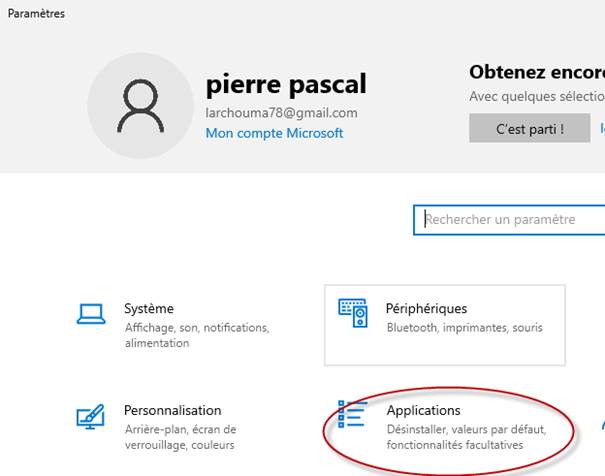Image resolution: width=605 pixels, height=476 pixels.
Task: Click the Désinstaller, valeurs par défaut description
Action: pyautogui.click(x=465, y=437)
